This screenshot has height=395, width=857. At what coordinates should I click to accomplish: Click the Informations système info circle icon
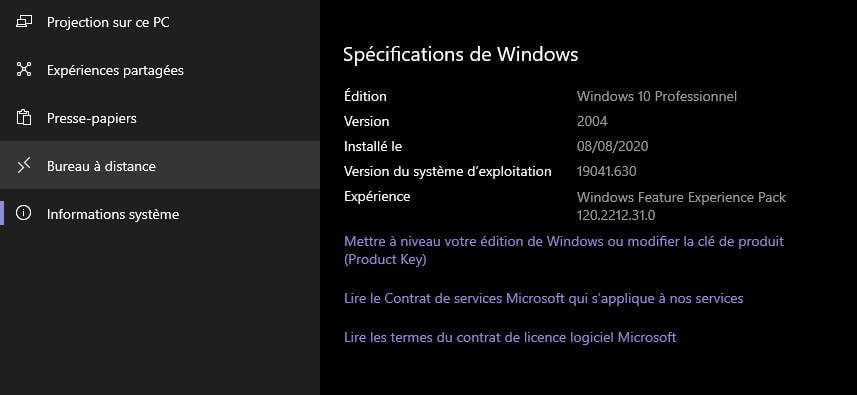(x=24, y=213)
